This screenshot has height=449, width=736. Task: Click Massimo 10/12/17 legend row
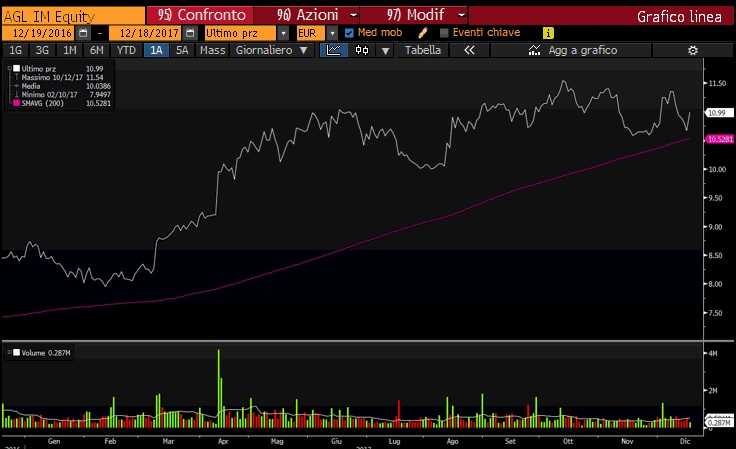[60, 77]
